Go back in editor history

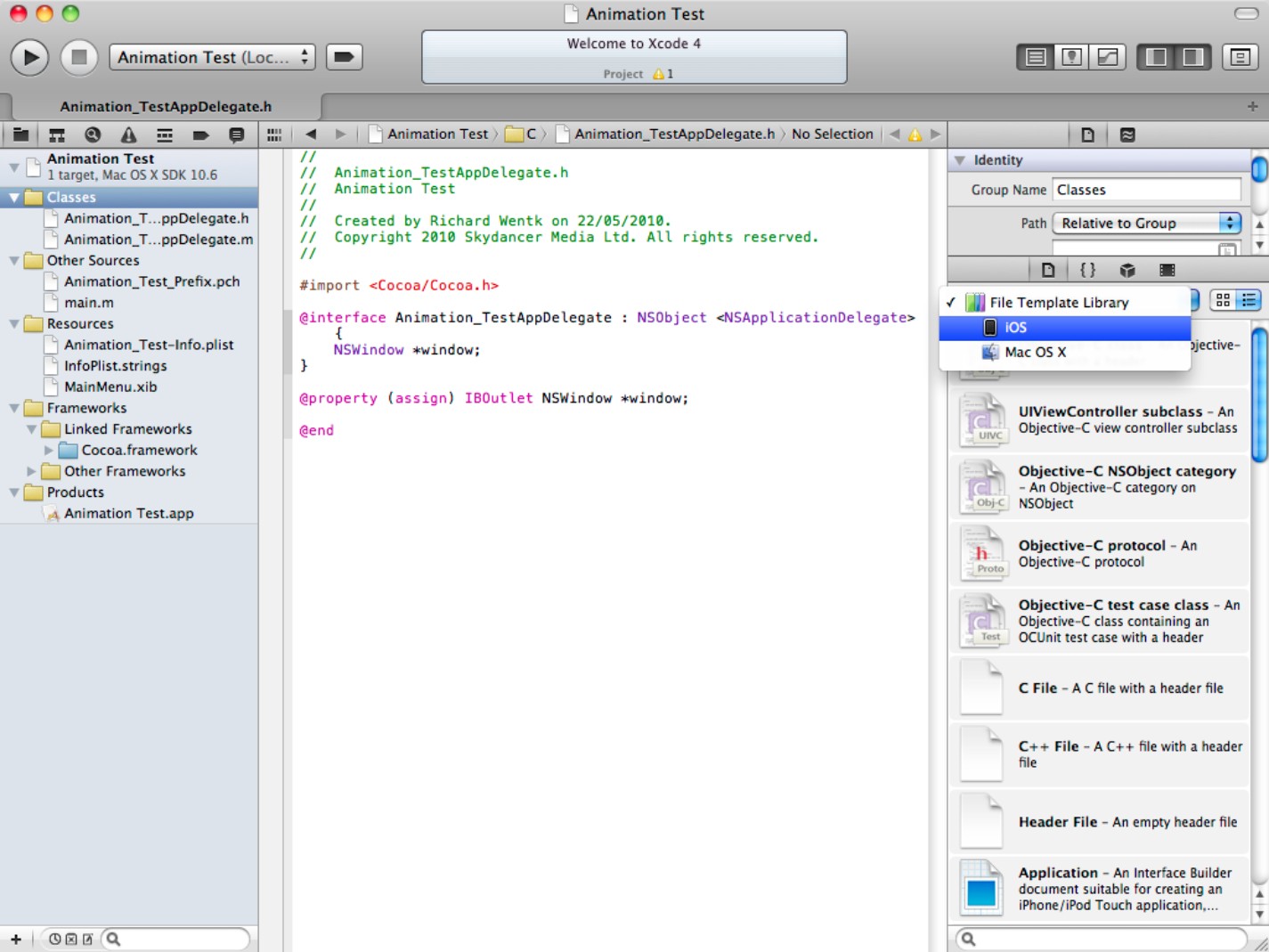pyautogui.click(x=311, y=134)
